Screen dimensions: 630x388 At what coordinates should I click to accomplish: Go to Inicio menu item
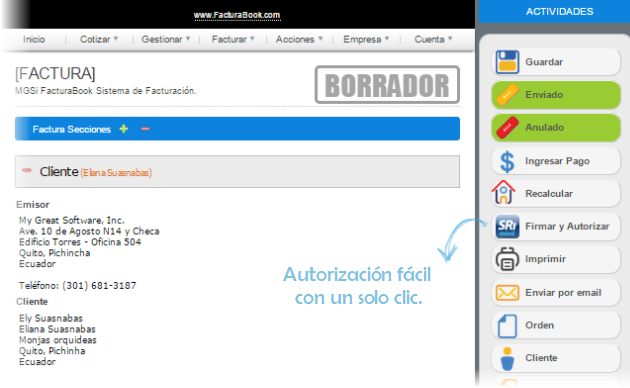[34, 39]
